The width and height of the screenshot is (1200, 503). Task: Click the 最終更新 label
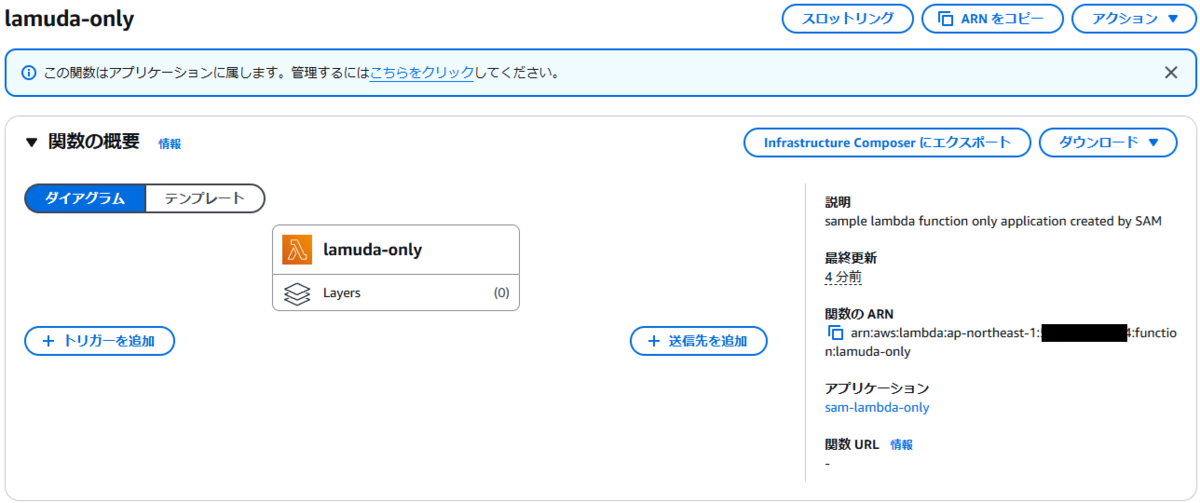pyautogui.click(x=850, y=258)
